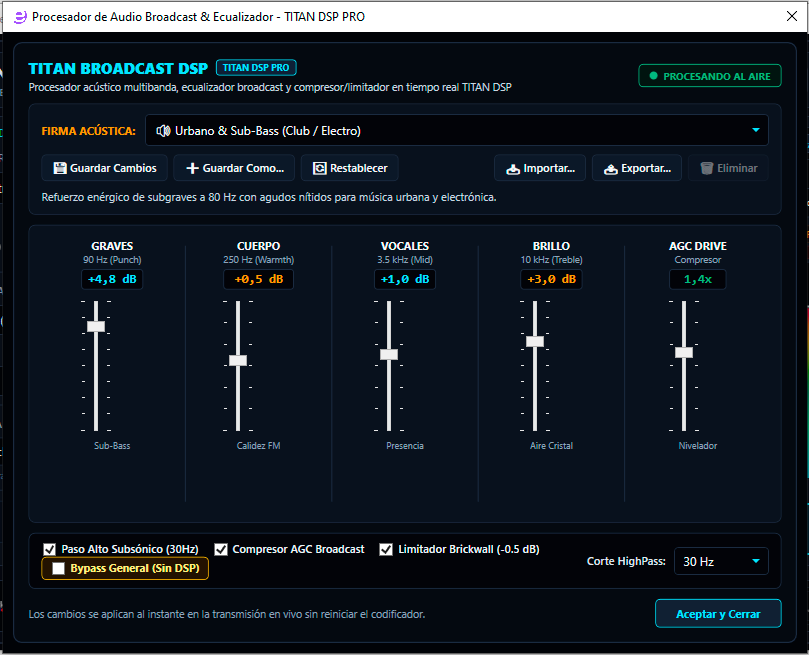This screenshot has width=809, height=655.
Task: Click Guardar Cambios button
Action: [105, 168]
